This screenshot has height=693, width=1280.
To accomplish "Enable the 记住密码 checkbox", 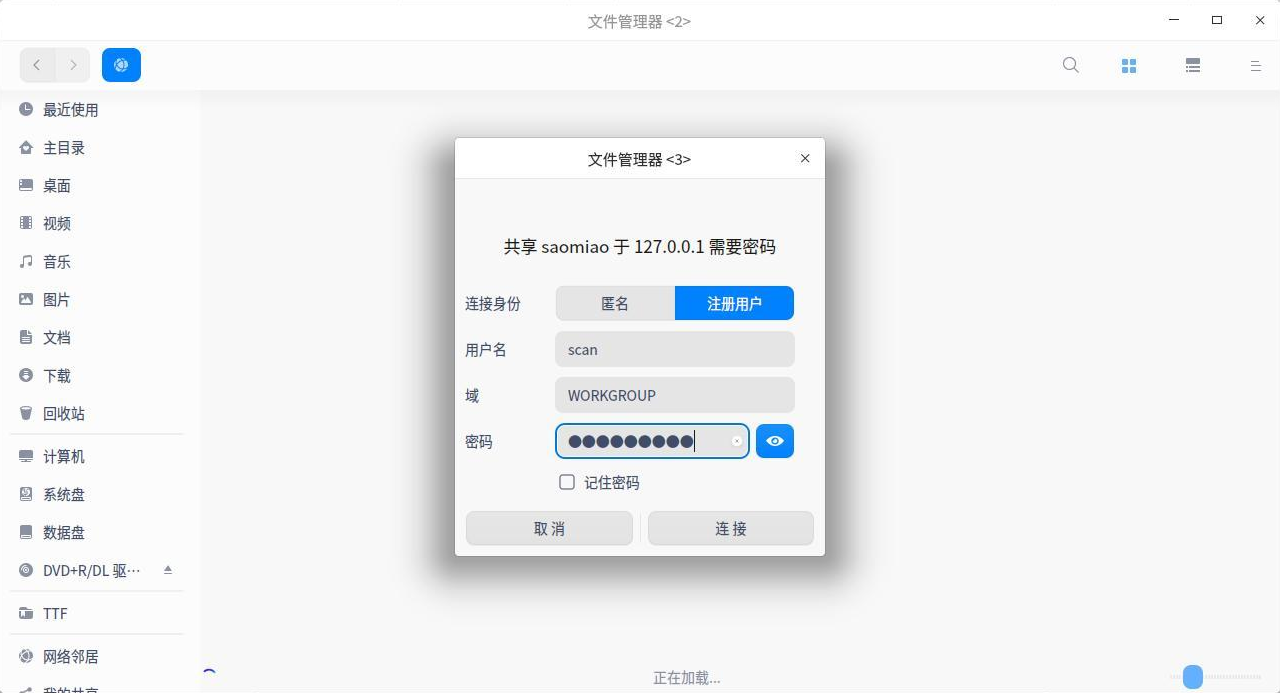I will 567,482.
